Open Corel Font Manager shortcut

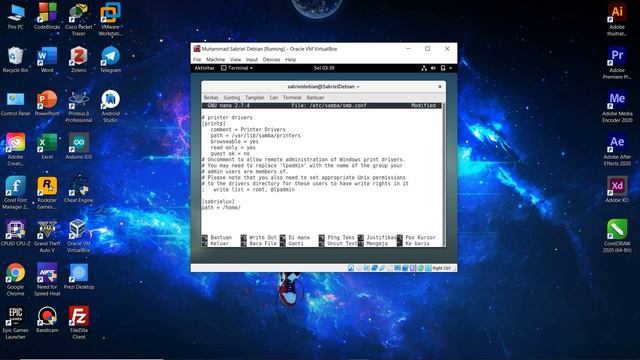[x=16, y=193]
